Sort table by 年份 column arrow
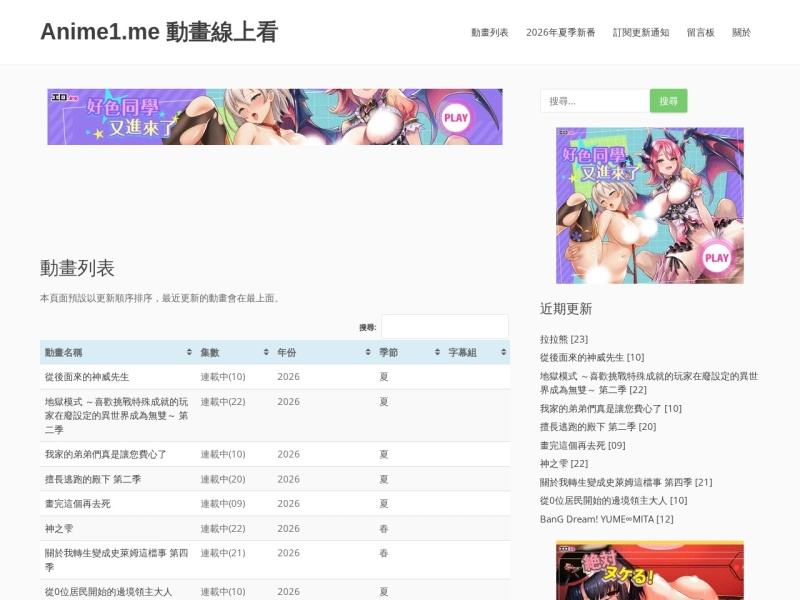Viewport: 800px width, 600px height. point(368,352)
